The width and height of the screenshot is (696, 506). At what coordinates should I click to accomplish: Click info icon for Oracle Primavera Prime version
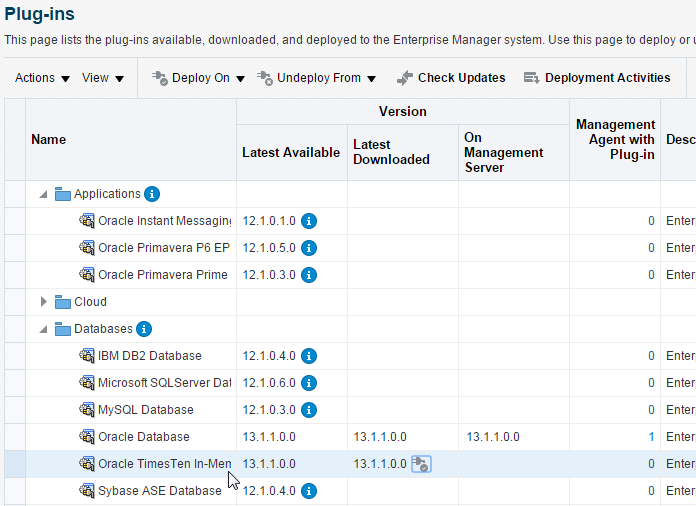(x=309, y=275)
